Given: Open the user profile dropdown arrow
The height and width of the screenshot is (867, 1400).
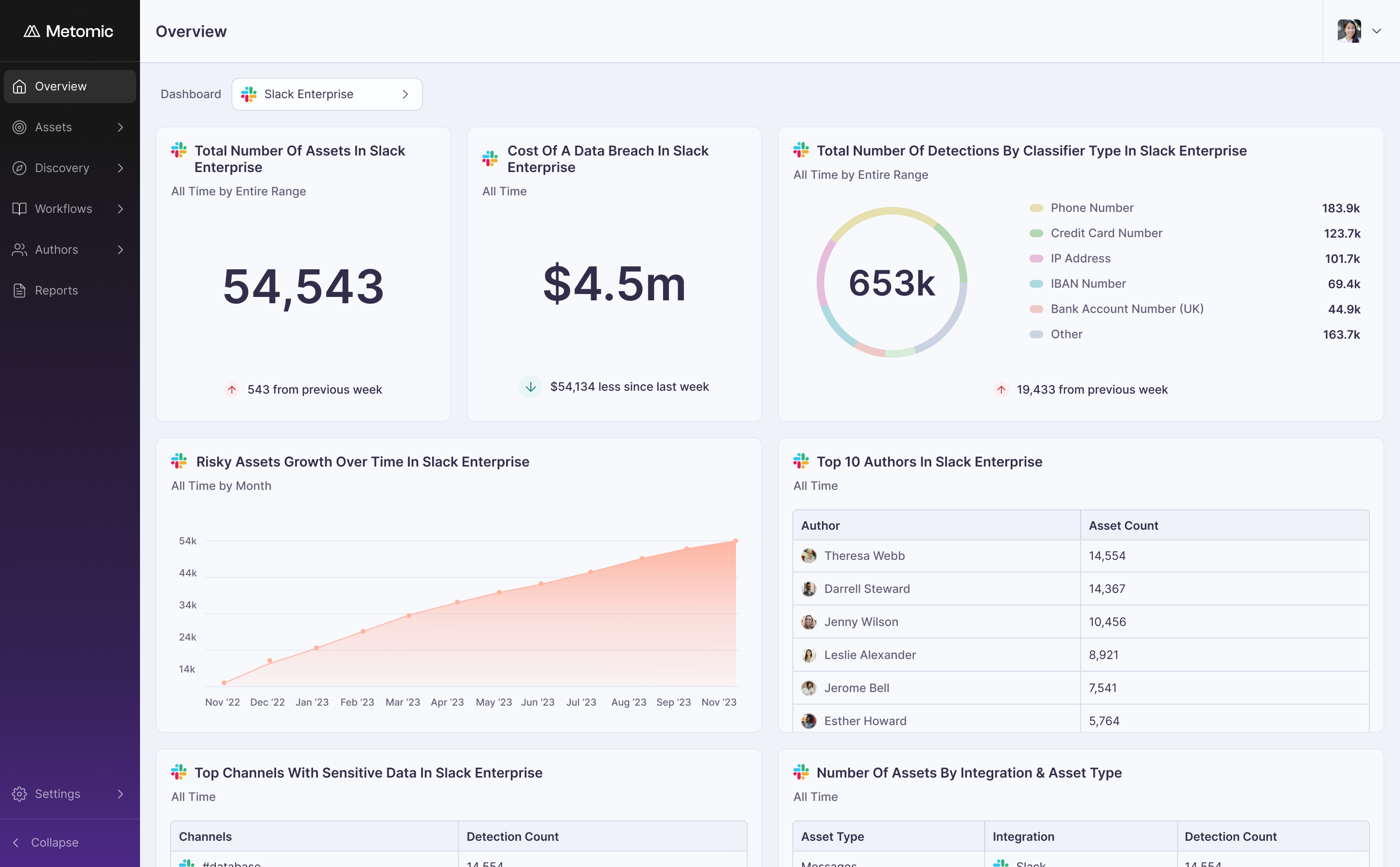Looking at the screenshot, I should pyautogui.click(x=1377, y=31).
